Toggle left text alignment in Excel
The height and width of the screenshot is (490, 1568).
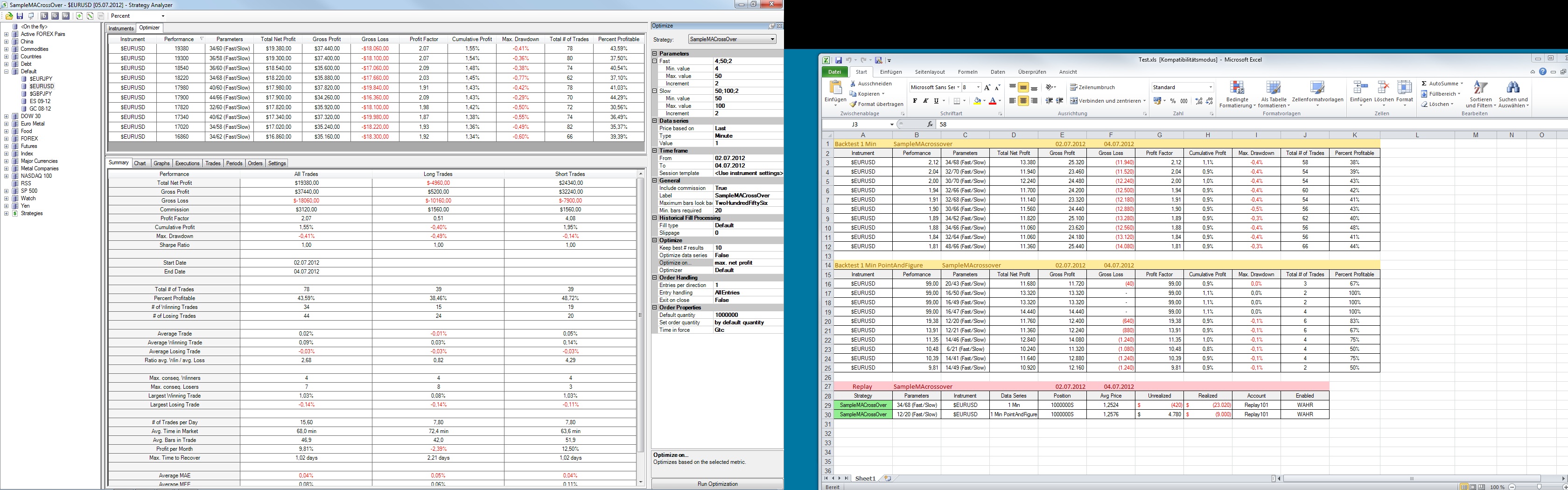point(1012,101)
